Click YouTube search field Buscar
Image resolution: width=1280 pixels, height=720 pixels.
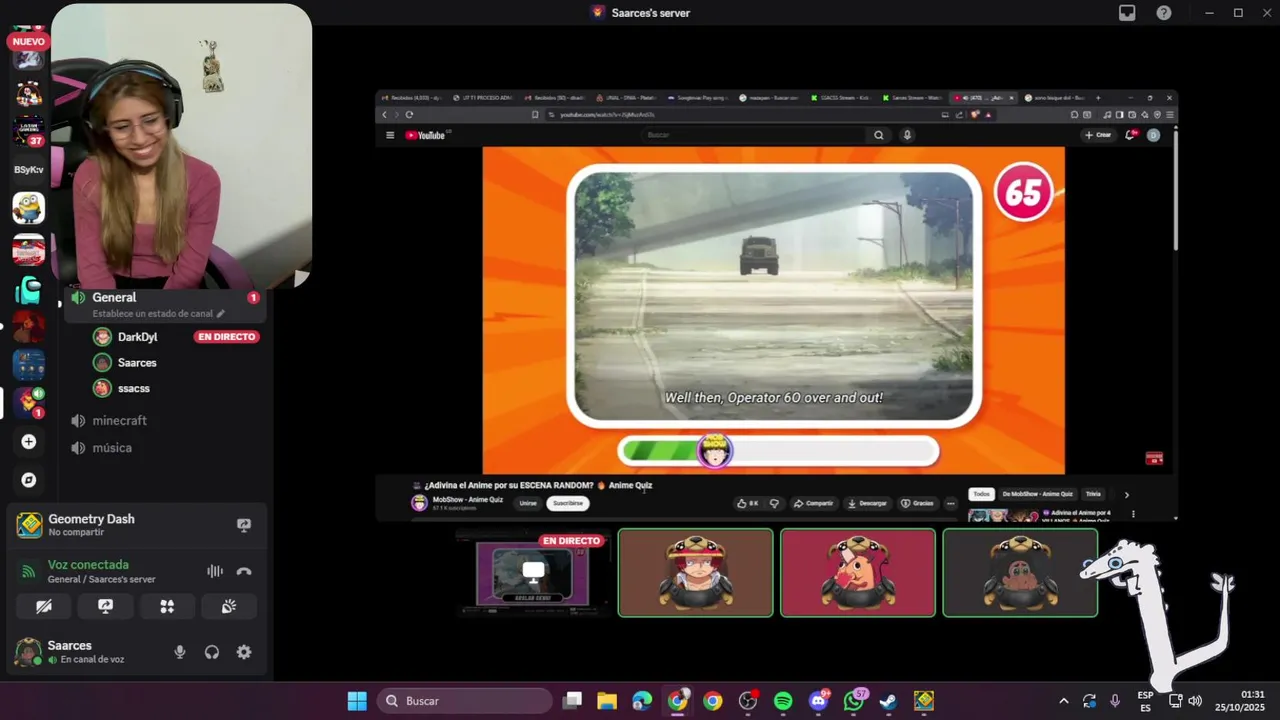[755, 135]
